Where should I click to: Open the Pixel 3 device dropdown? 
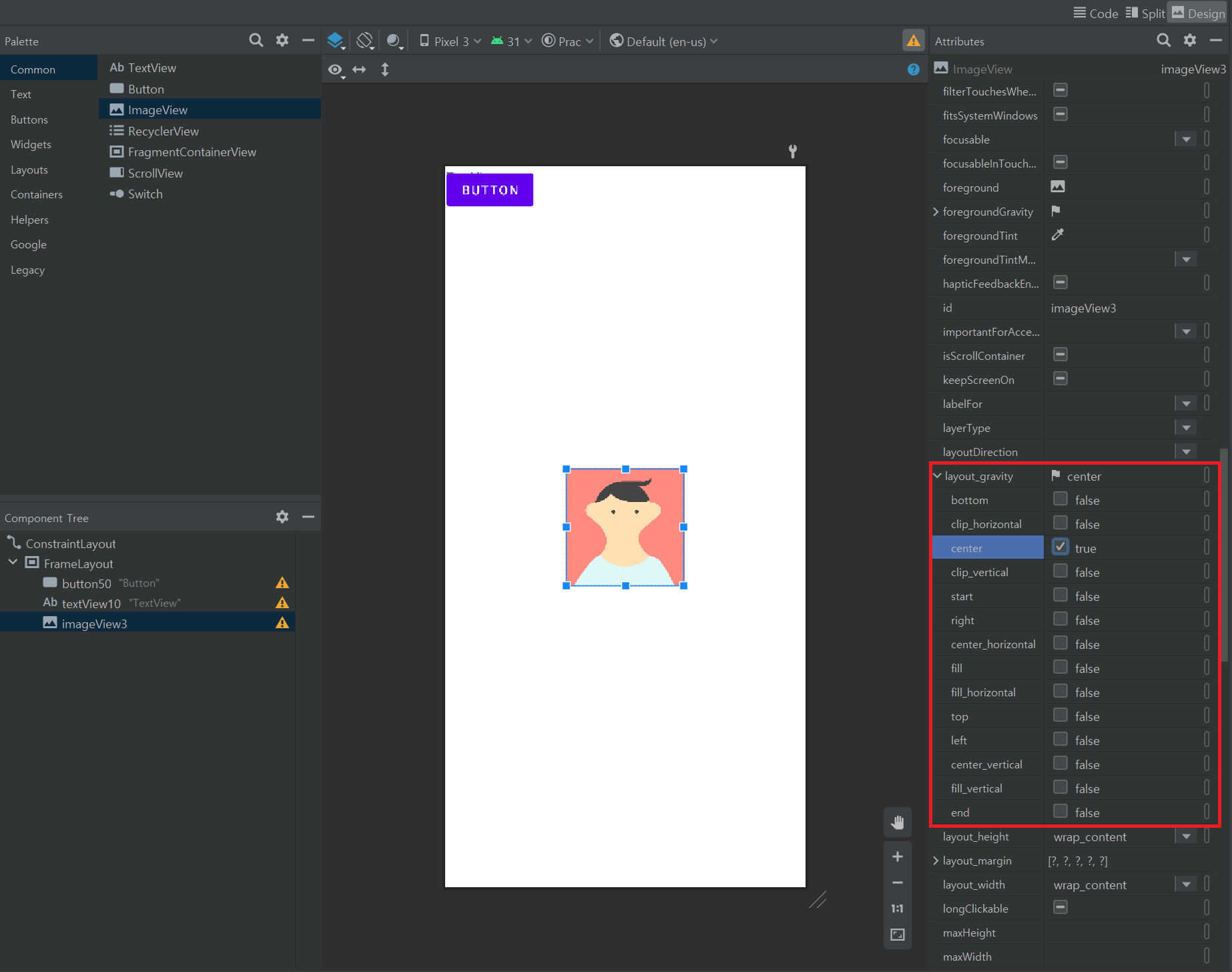coord(450,41)
